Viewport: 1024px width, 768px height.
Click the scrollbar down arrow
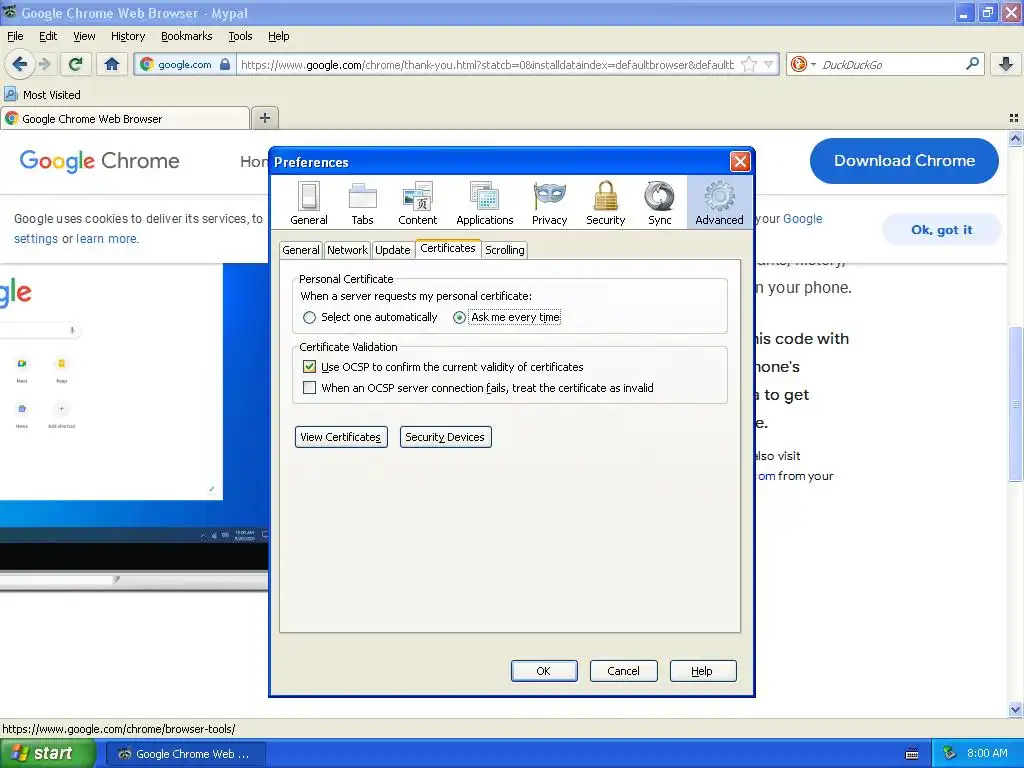[1015, 709]
